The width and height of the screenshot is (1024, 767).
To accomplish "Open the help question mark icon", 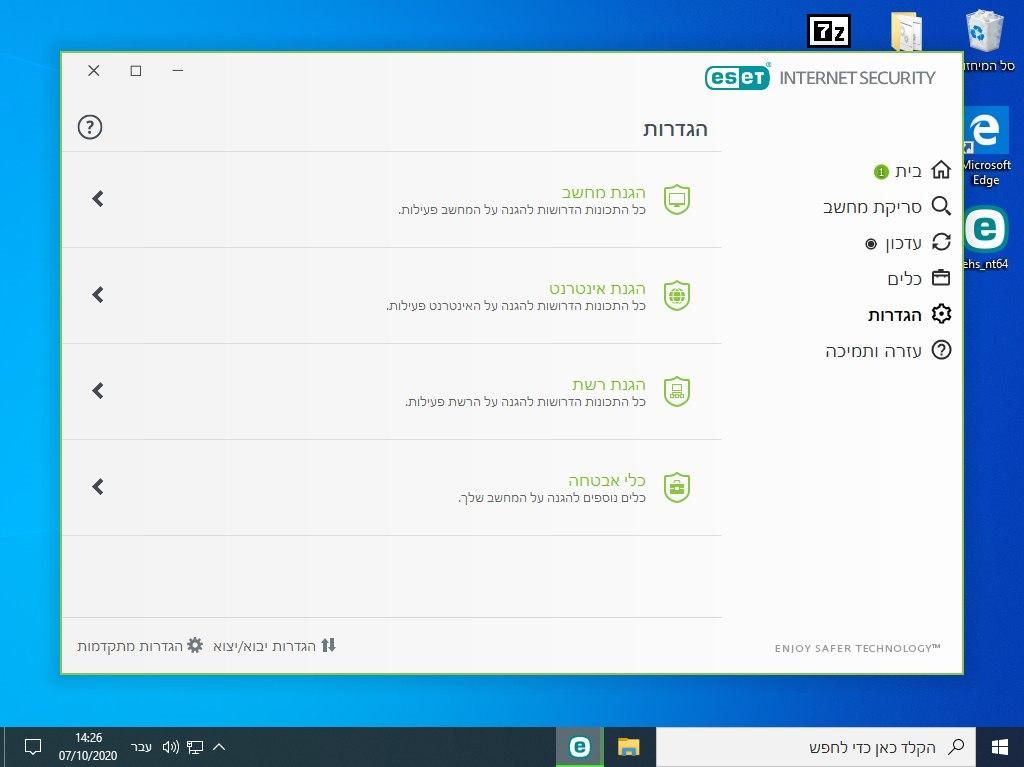I will click(x=90, y=127).
